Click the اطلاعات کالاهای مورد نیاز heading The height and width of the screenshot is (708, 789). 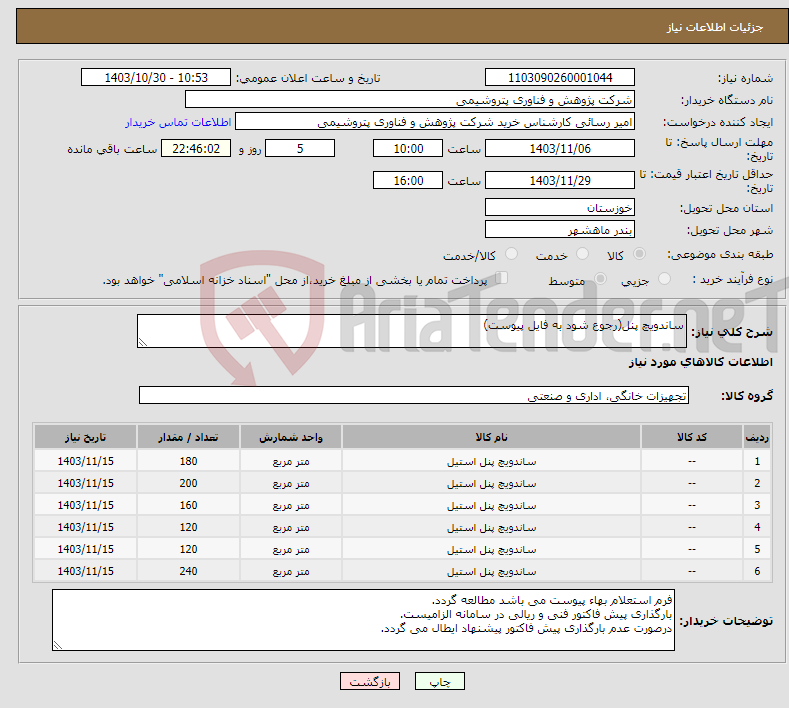700,362
